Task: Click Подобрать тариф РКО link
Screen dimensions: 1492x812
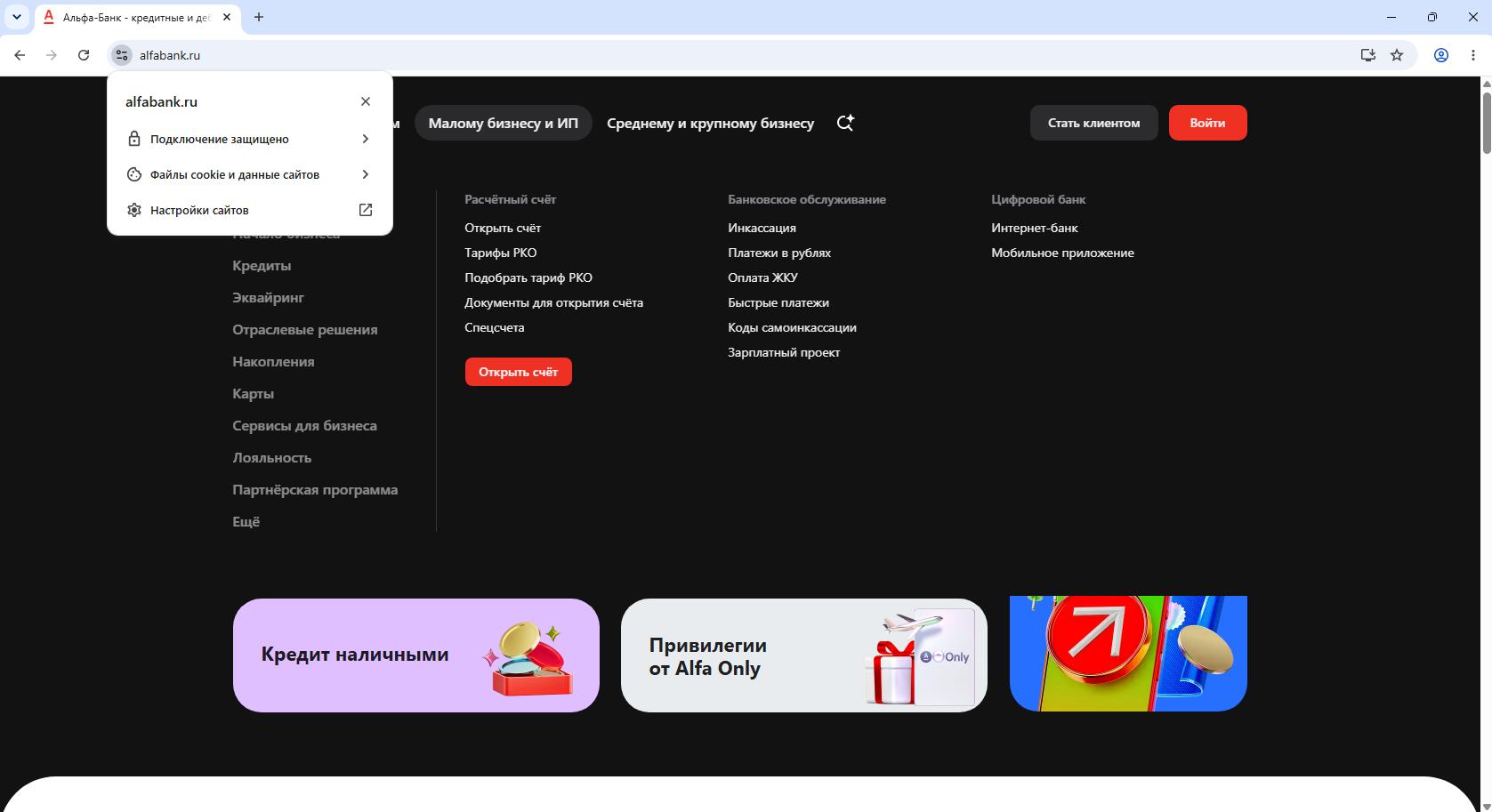Action: pyautogui.click(x=528, y=277)
